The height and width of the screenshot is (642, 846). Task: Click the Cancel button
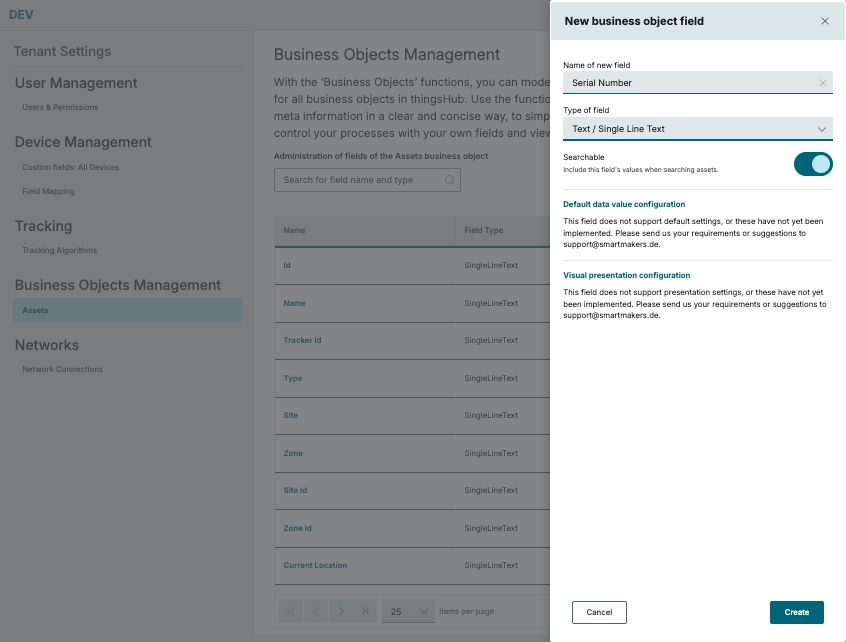pyautogui.click(x=599, y=612)
